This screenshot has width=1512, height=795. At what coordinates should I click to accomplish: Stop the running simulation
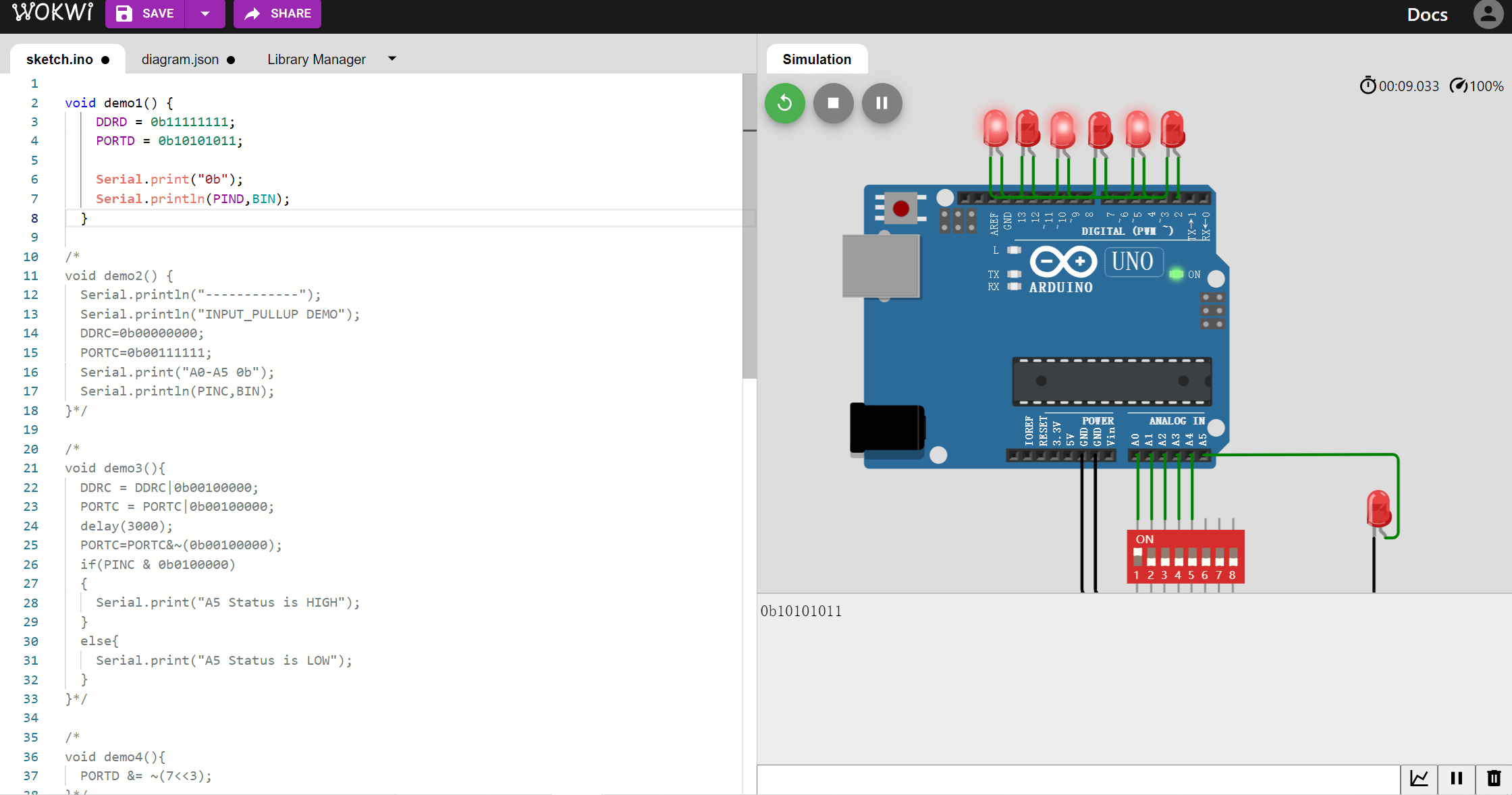click(x=833, y=103)
